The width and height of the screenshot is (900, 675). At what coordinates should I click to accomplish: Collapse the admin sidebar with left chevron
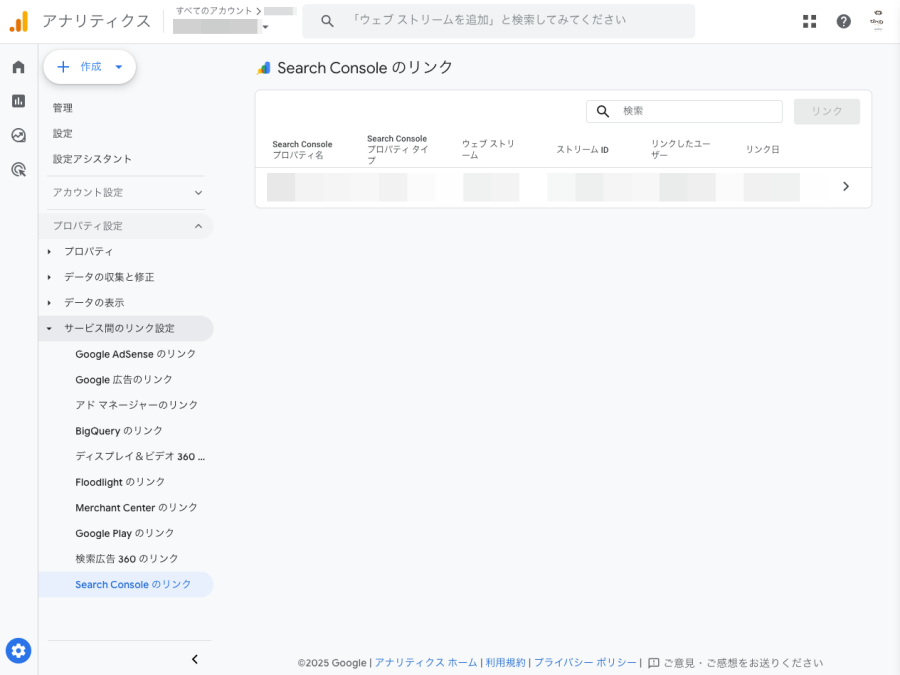coord(195,659)
